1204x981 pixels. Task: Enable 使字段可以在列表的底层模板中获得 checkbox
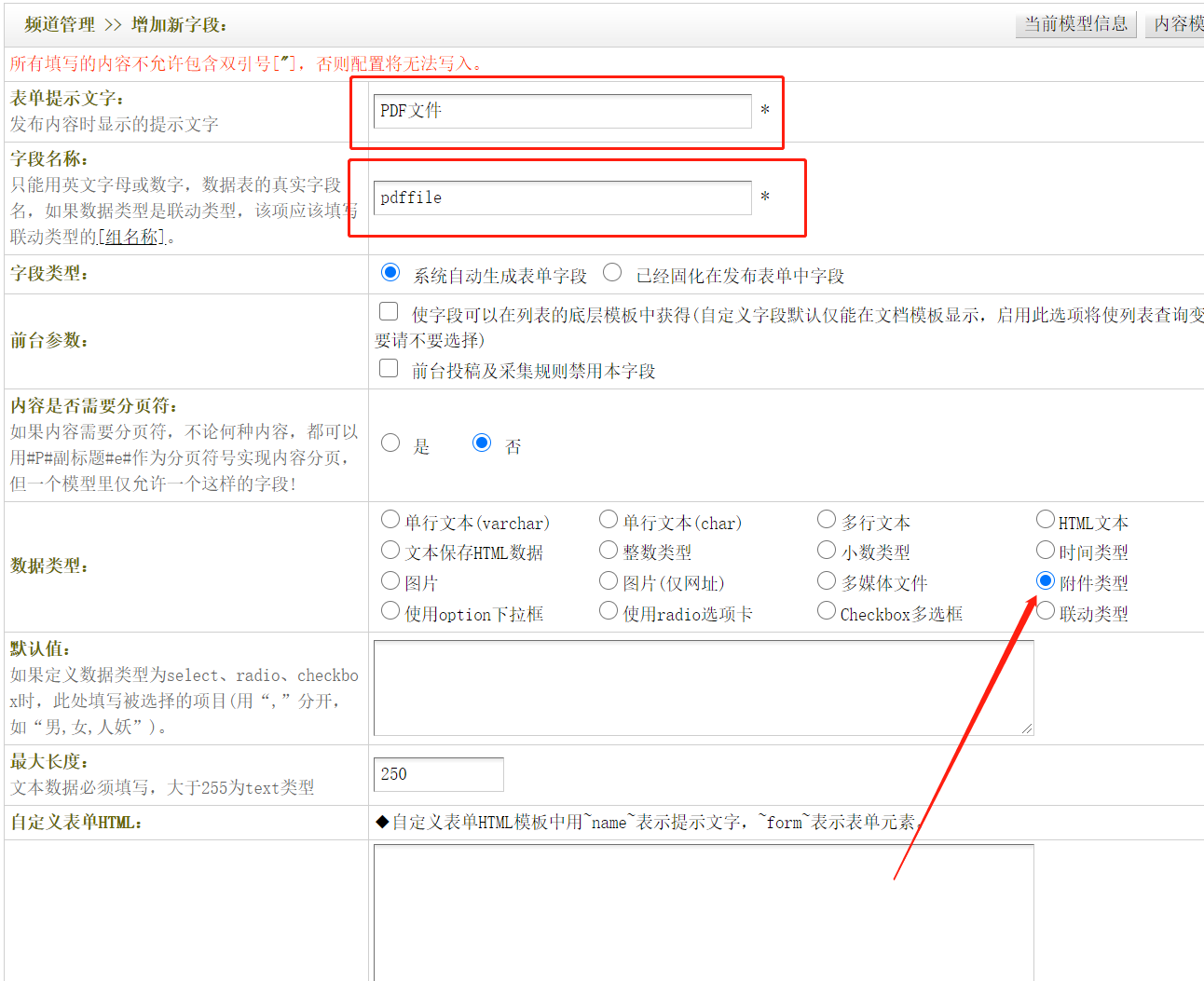389,311
